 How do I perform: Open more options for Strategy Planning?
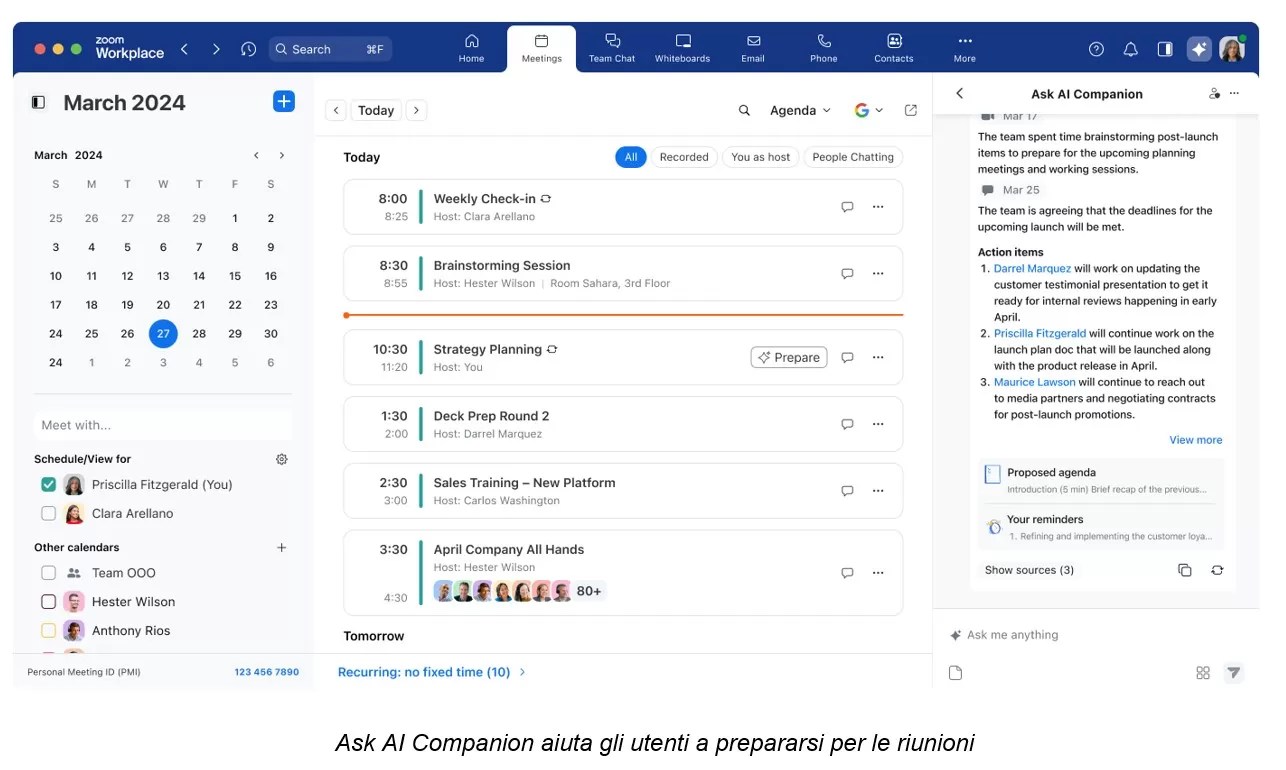click(x=878, y=357)
